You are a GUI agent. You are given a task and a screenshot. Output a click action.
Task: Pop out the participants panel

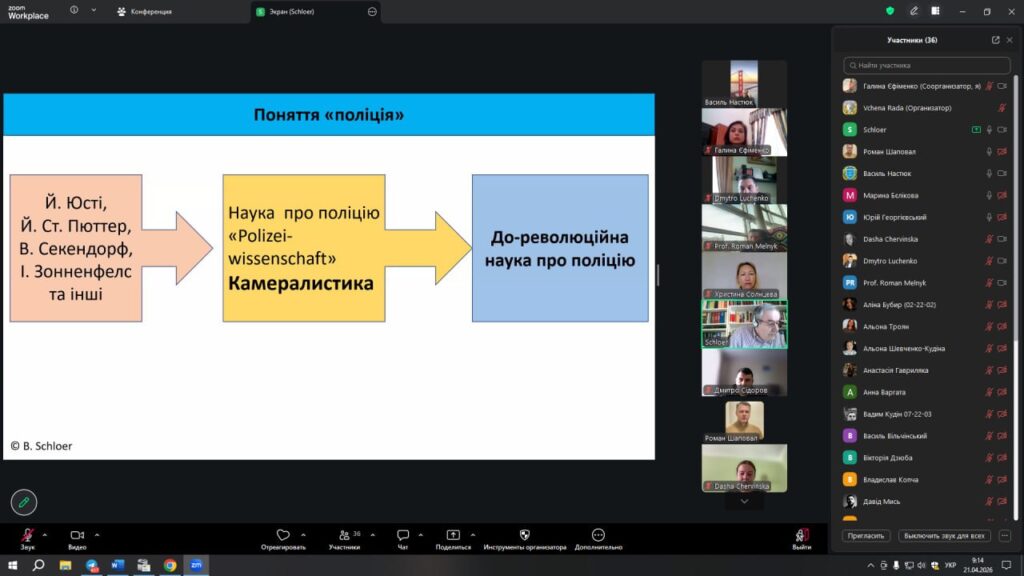(995, 40)
